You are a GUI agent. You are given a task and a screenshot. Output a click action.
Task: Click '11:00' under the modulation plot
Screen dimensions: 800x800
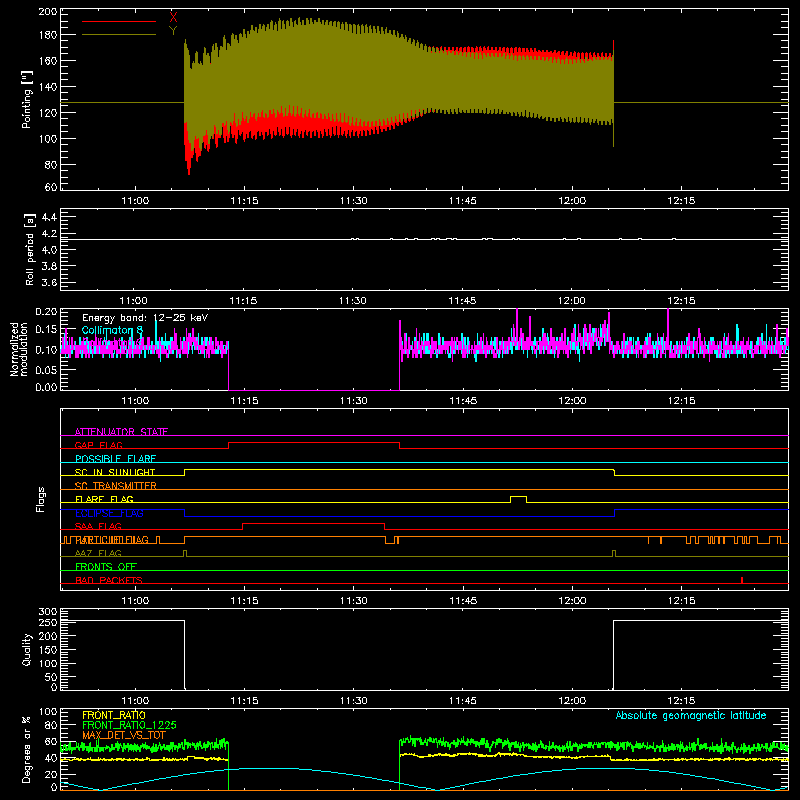[x=135, y=401]
